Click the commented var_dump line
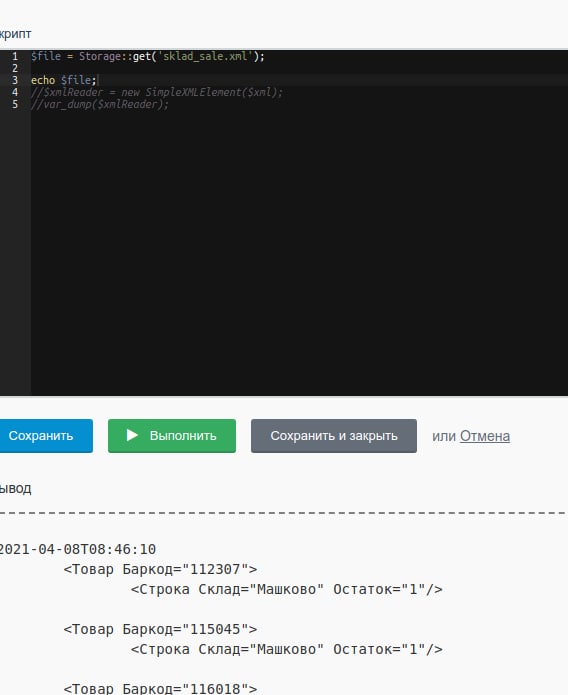568x695 pixels. point(100,104)
